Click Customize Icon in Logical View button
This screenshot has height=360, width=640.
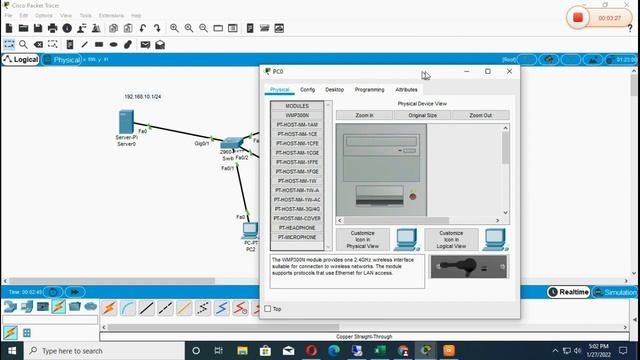[x=451, y=240]
